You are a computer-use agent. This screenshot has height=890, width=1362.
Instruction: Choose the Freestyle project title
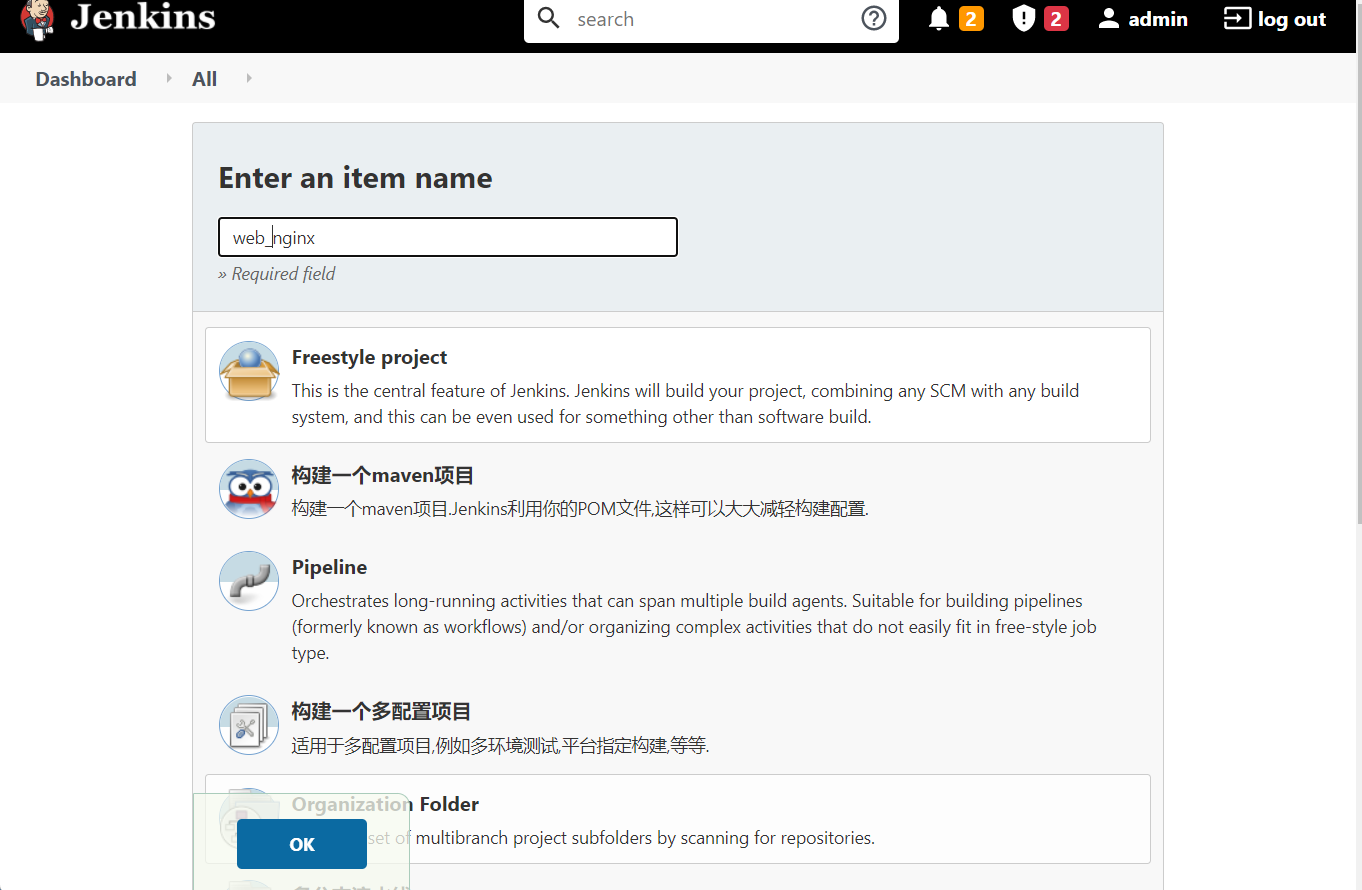tap(369, 357)
